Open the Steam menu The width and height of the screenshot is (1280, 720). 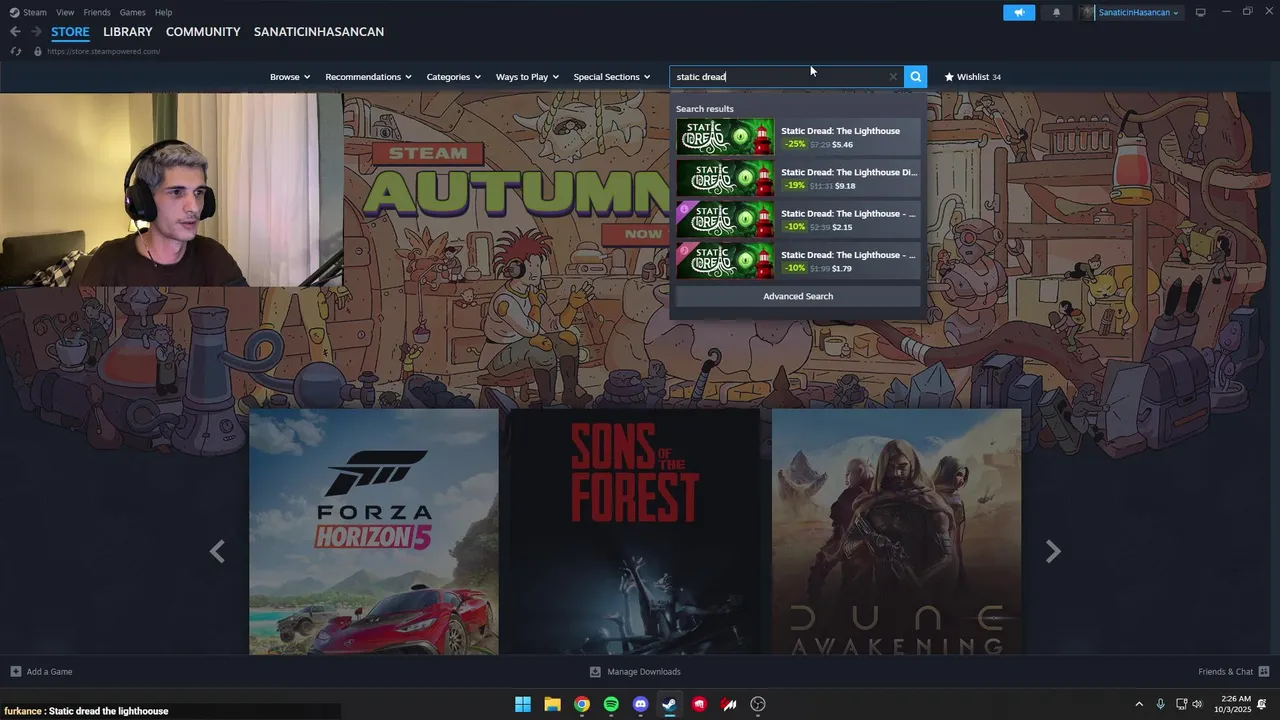click(35, 12)
